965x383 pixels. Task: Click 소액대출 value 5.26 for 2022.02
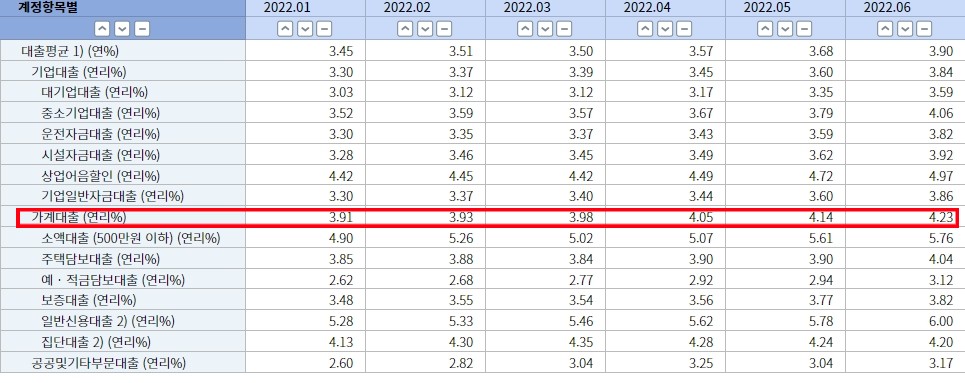pyautogui.click(x=462, y=238)
